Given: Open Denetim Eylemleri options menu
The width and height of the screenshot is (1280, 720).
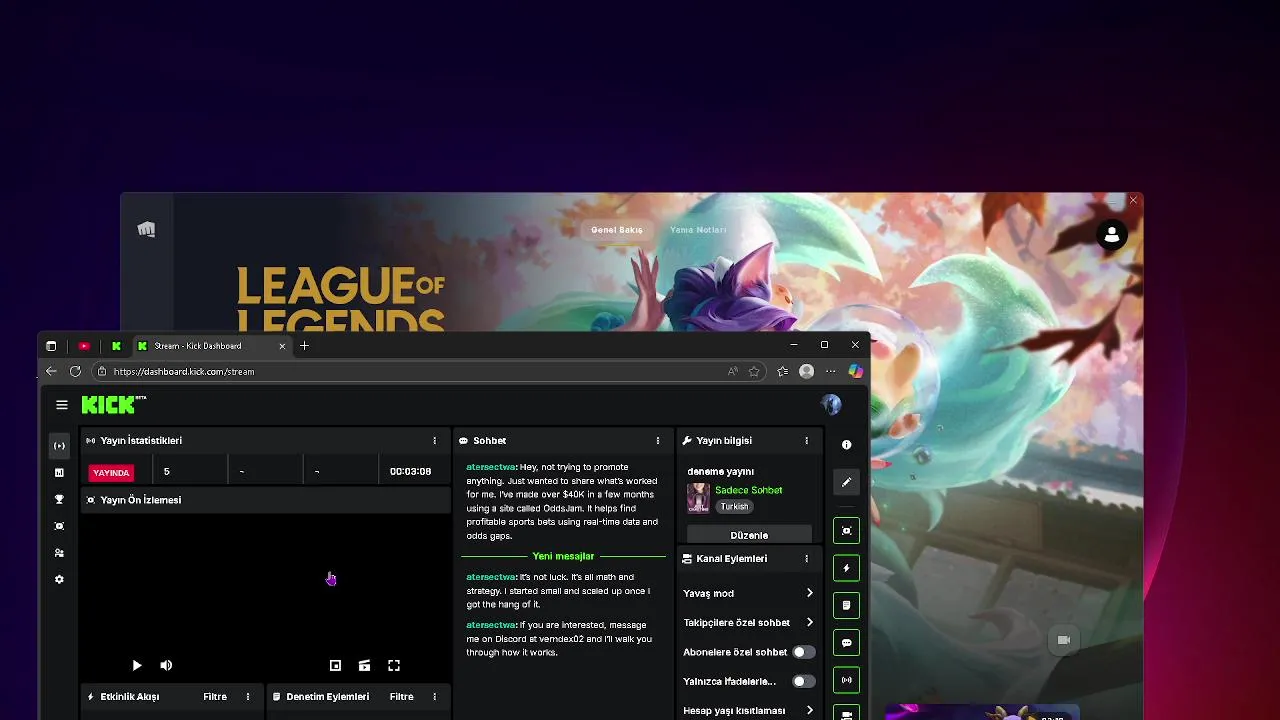Looking at the screenshot, I should 434,696.
